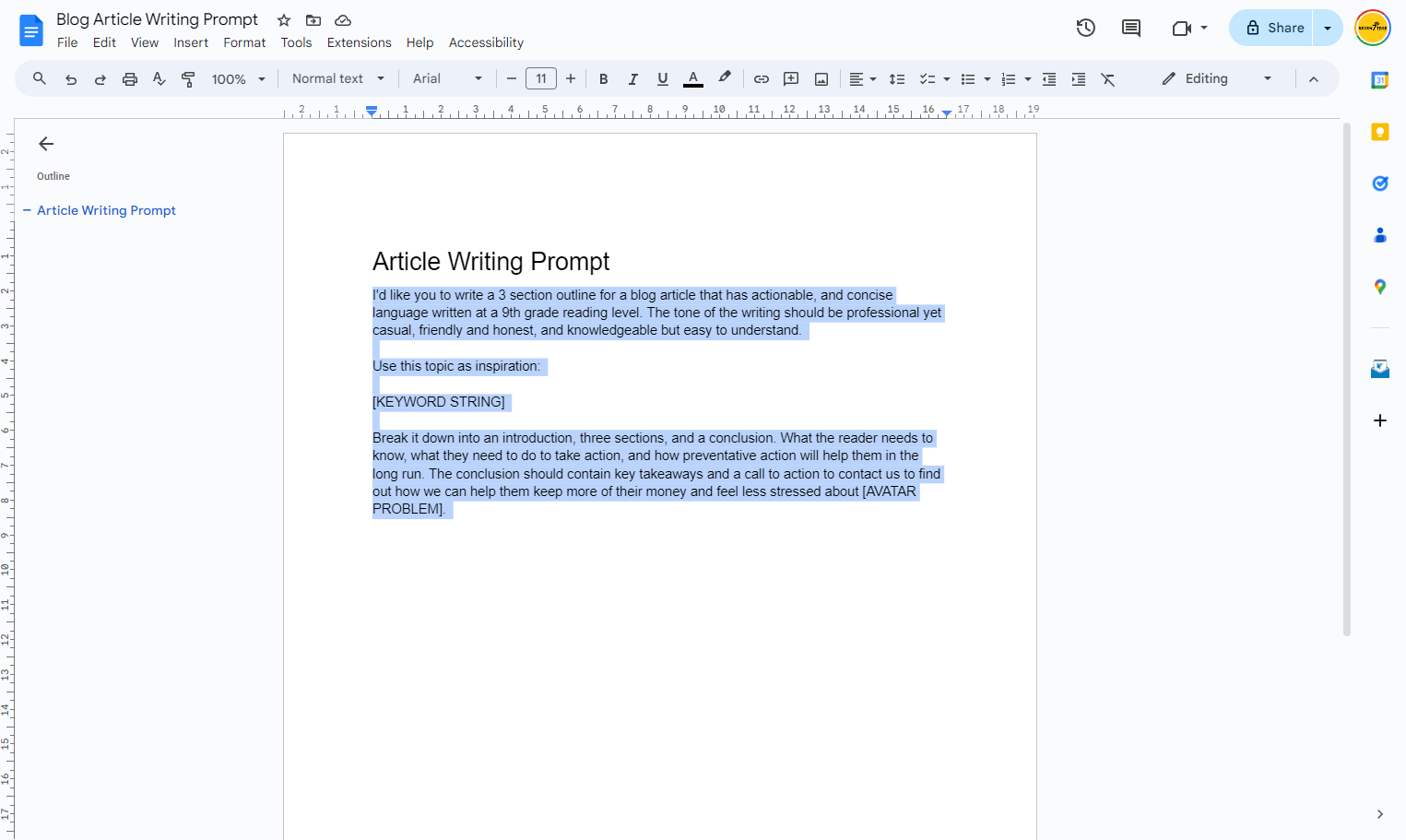Open the Normal text style dropdown

(337, 79)
